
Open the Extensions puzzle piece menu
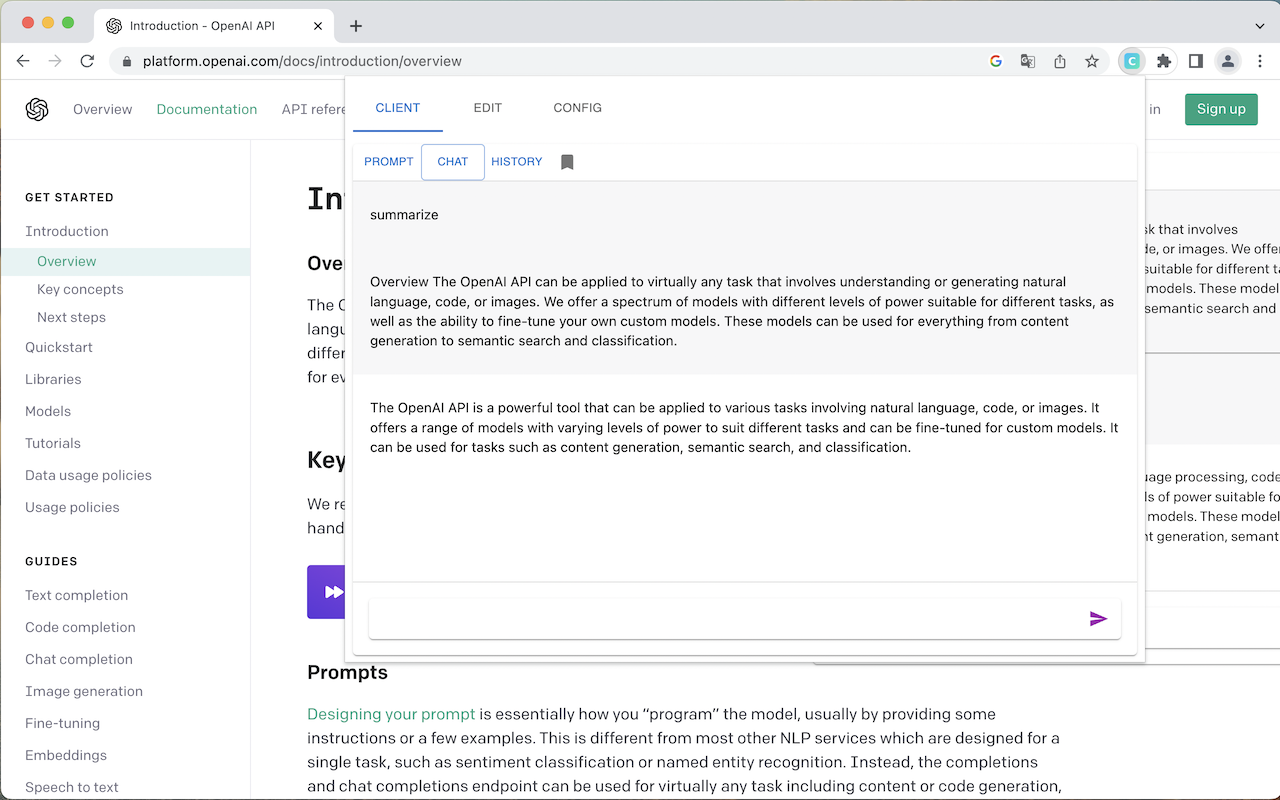coord(1163,61)
